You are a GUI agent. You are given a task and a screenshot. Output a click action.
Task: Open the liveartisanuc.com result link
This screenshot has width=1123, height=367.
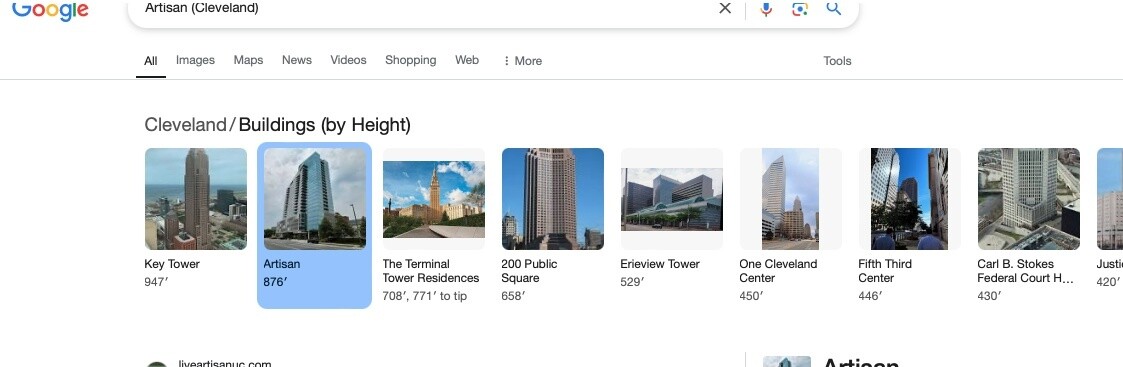tap(225, 363)
